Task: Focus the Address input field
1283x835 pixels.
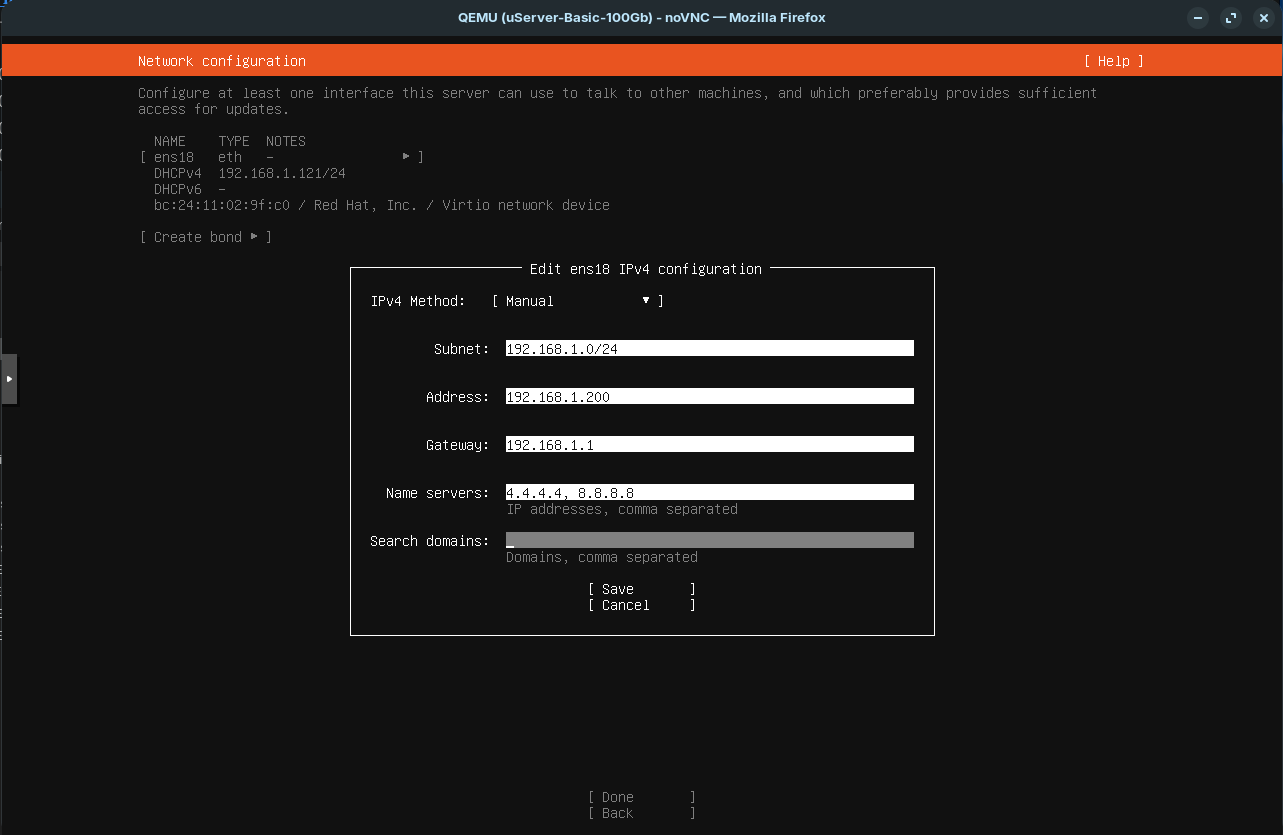Action: click(710, 397)
